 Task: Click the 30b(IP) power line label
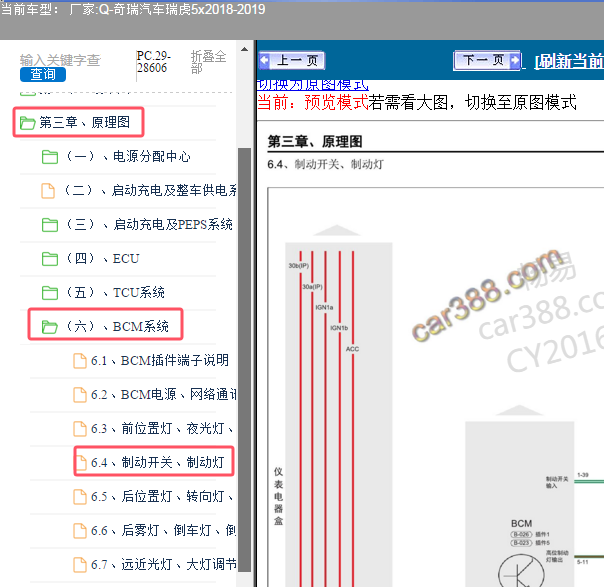click(x=299, y=266)
